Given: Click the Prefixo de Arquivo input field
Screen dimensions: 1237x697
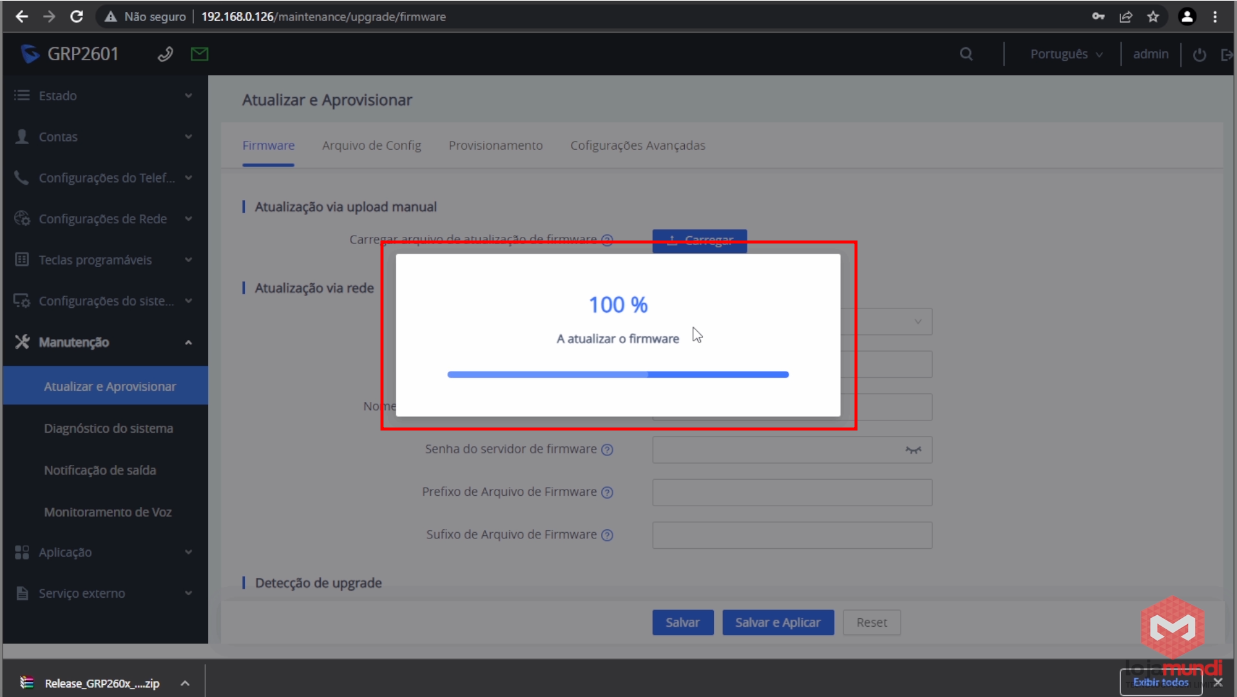Looking at the screenshot, I should 791,492.
